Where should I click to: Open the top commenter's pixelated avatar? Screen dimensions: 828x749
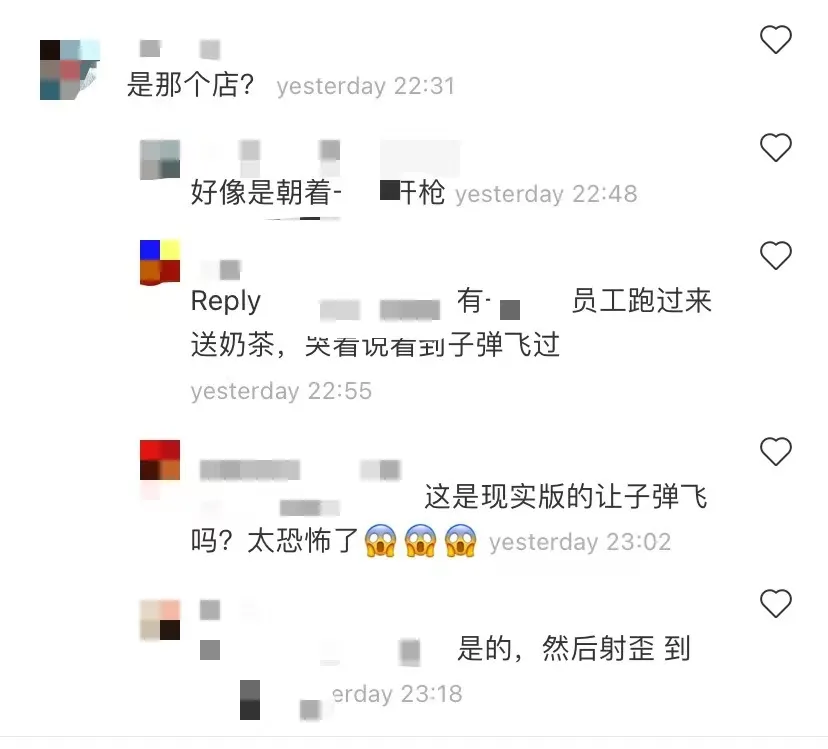coord(70,70)
